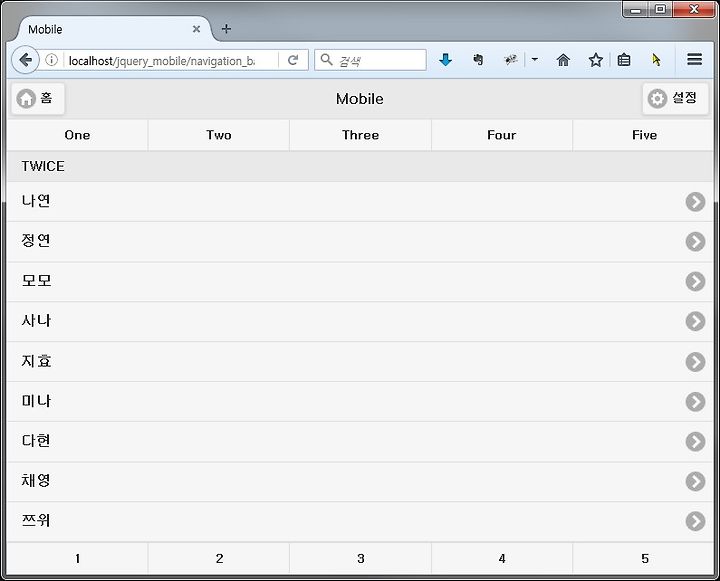Select navbar tab Two
The image size is (720, 581).
219,135
